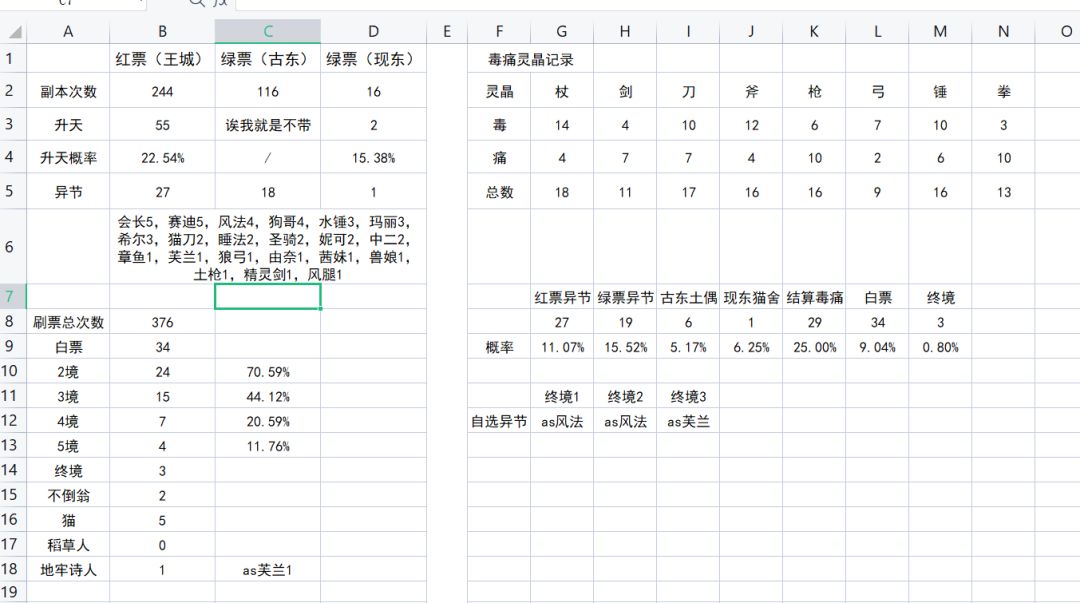The height and width of the screenshot is (603, 1080).
Task: Click the 异节 label in column A
Action: click(68, 192)
